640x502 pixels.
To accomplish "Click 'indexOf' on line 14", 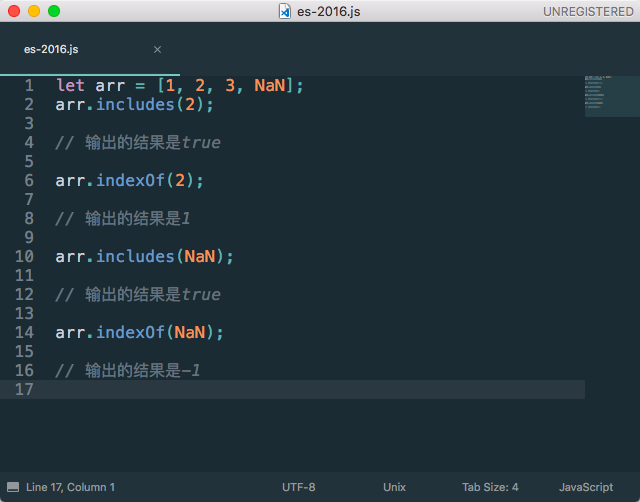I will tap(130, 332).
